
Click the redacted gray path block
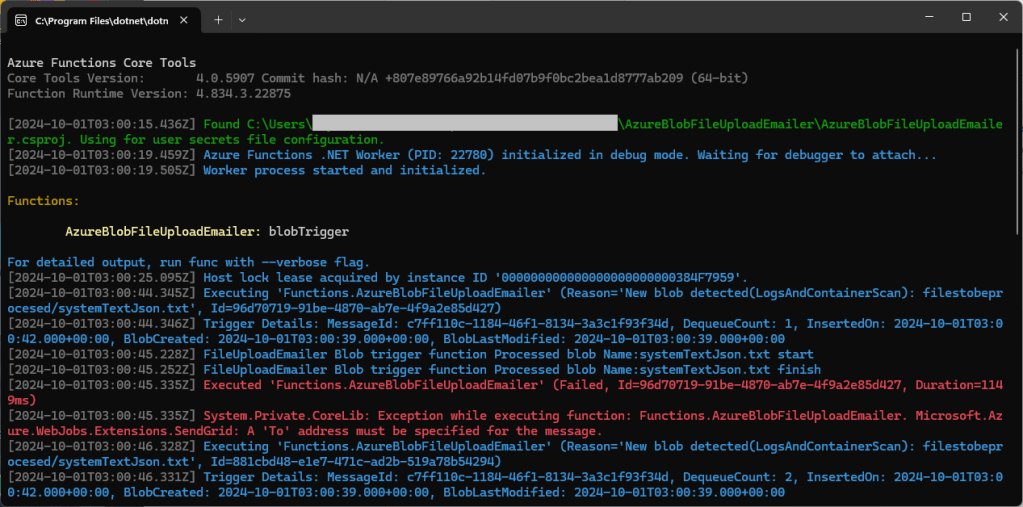pos(464,124)
